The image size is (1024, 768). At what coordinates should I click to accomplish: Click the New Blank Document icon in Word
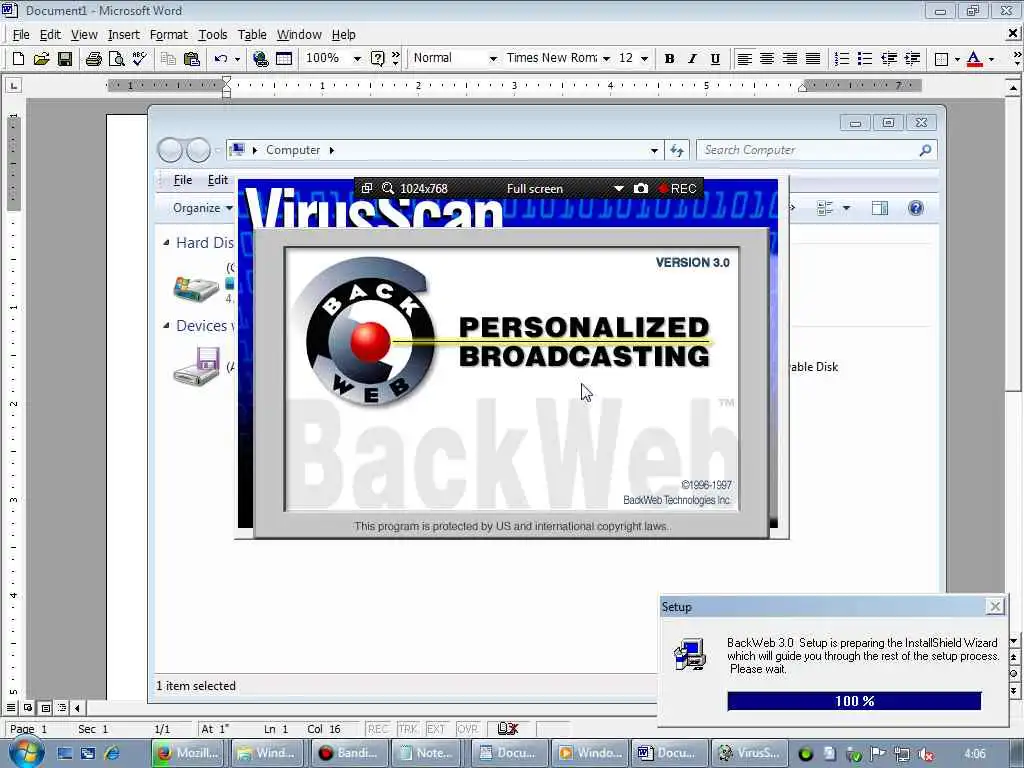18,59
